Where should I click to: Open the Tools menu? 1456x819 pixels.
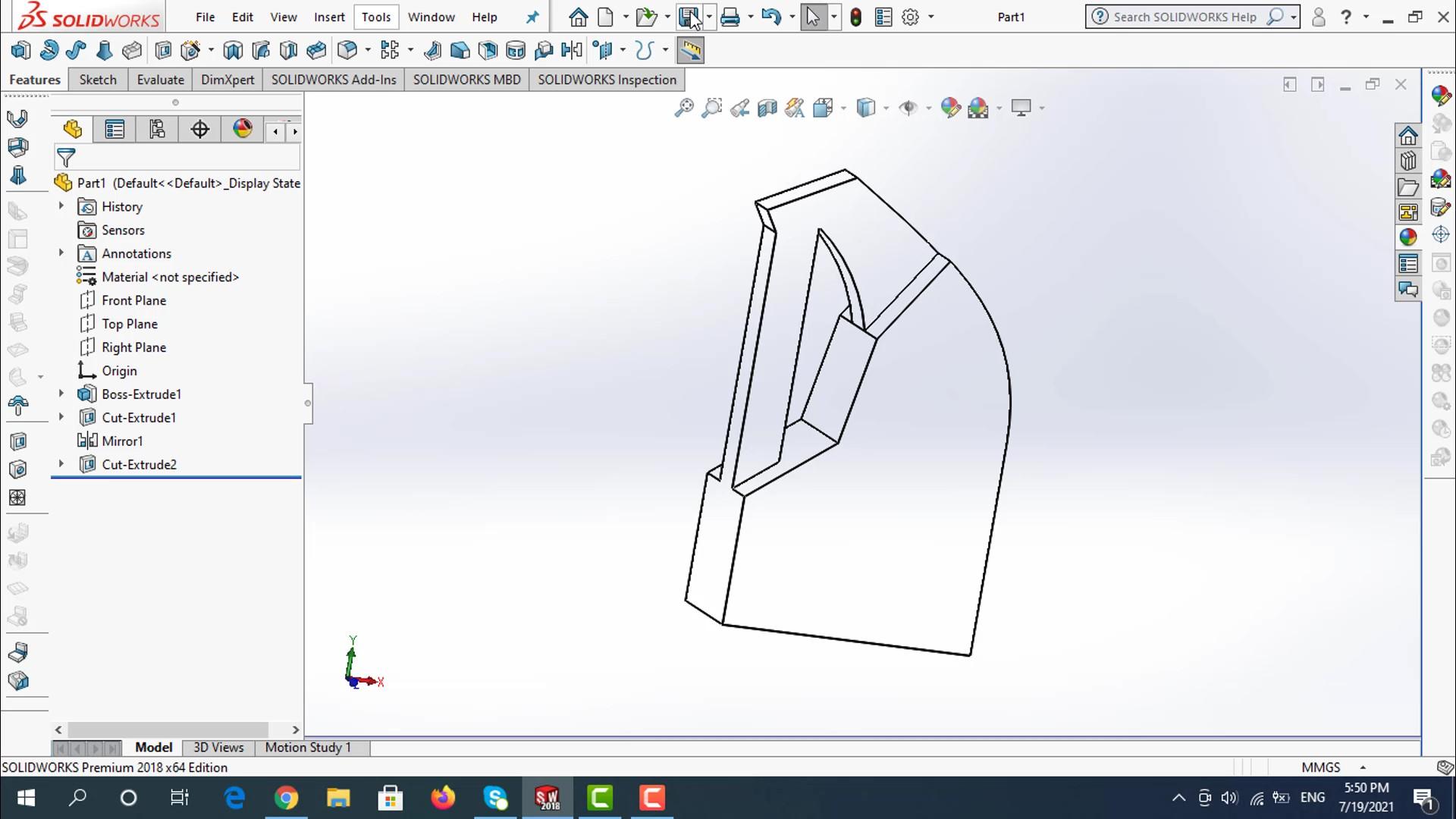coord(375,17)
